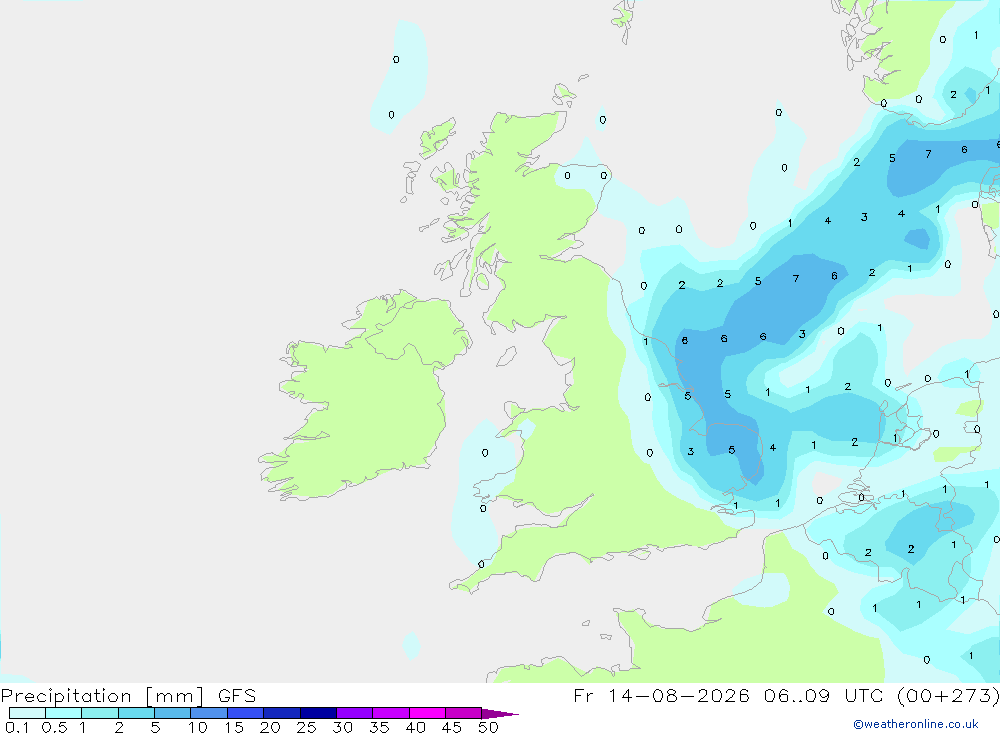Click the 50 legend scale label
Viewport: 1000px width, 733px height.
coord(488,727)
